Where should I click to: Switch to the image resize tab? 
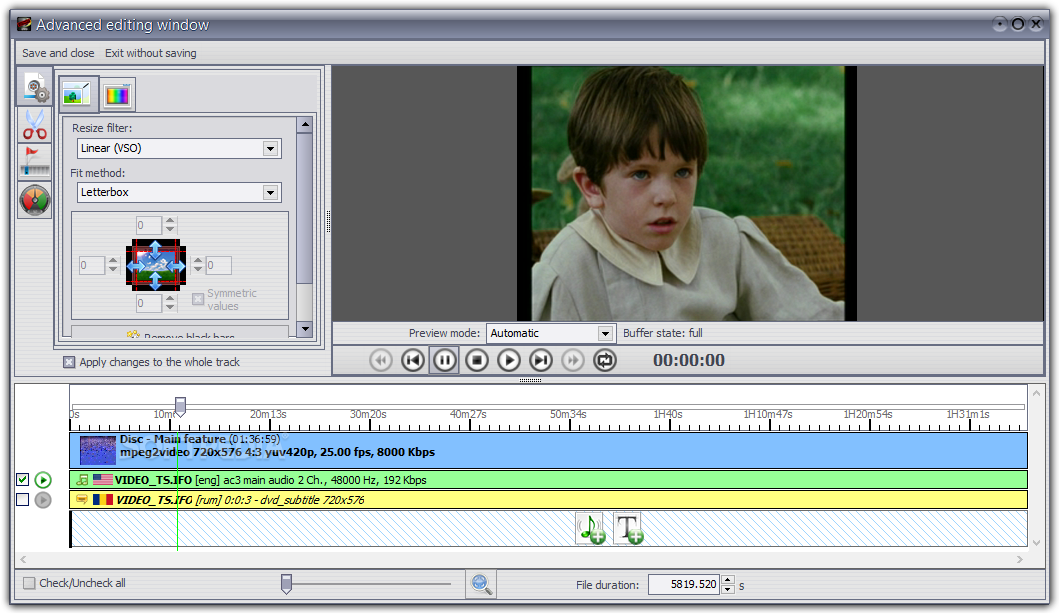click(x=77, y=95)
